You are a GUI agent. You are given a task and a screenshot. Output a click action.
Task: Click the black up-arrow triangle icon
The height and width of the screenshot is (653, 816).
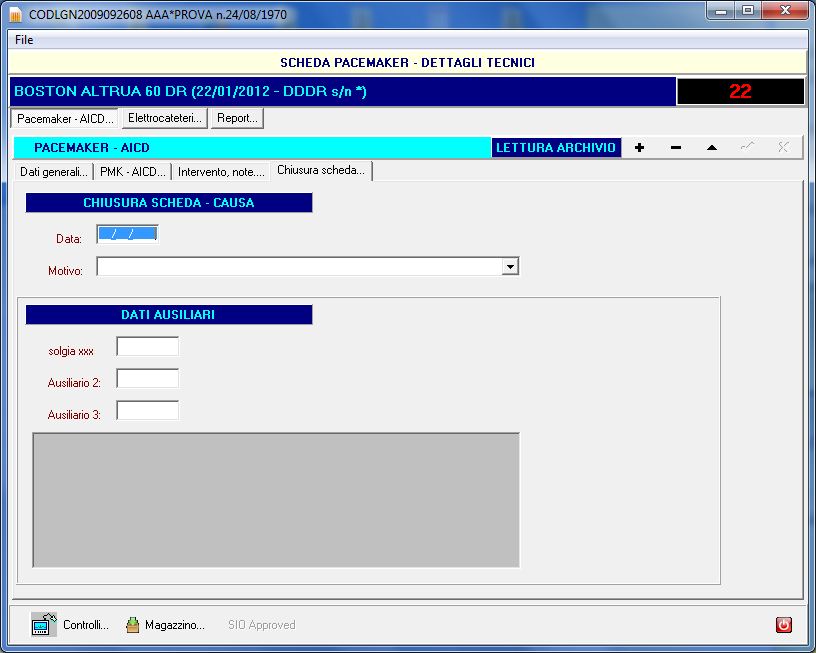(x=712, y=148)
